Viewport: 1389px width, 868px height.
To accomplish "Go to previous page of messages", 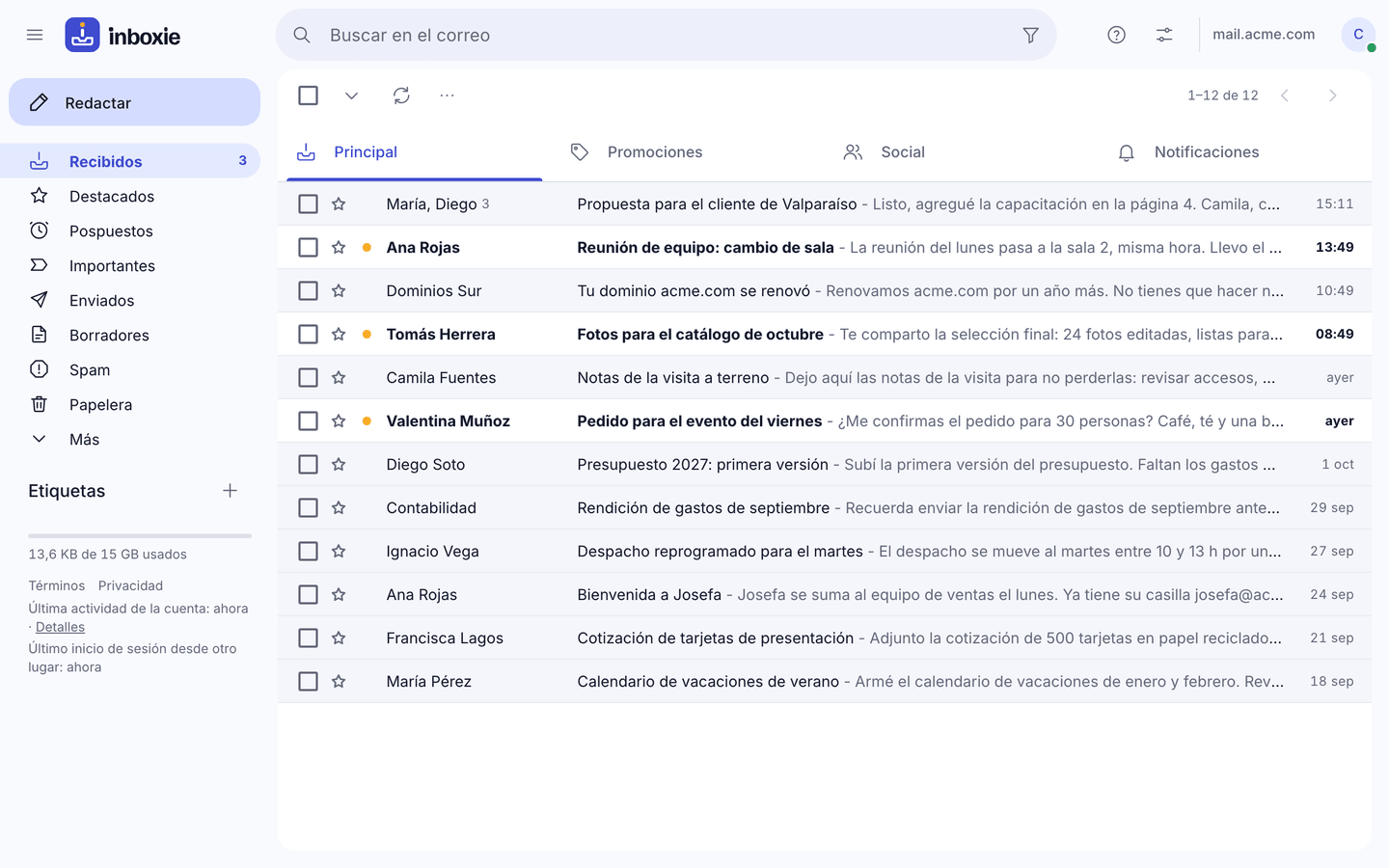I will 1285,95.
